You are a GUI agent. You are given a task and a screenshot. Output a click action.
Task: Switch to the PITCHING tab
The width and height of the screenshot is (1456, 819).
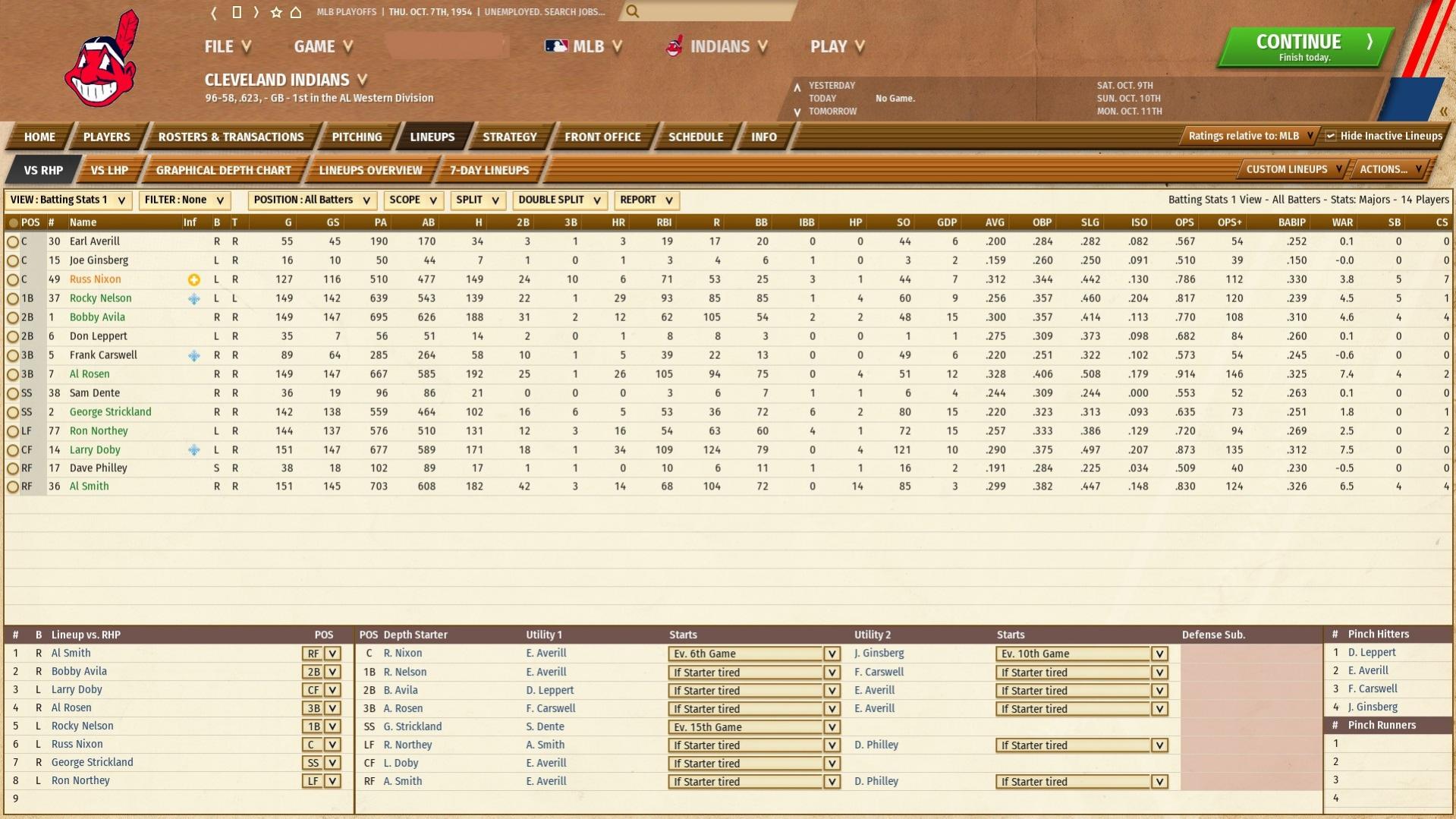coord(357,137)
